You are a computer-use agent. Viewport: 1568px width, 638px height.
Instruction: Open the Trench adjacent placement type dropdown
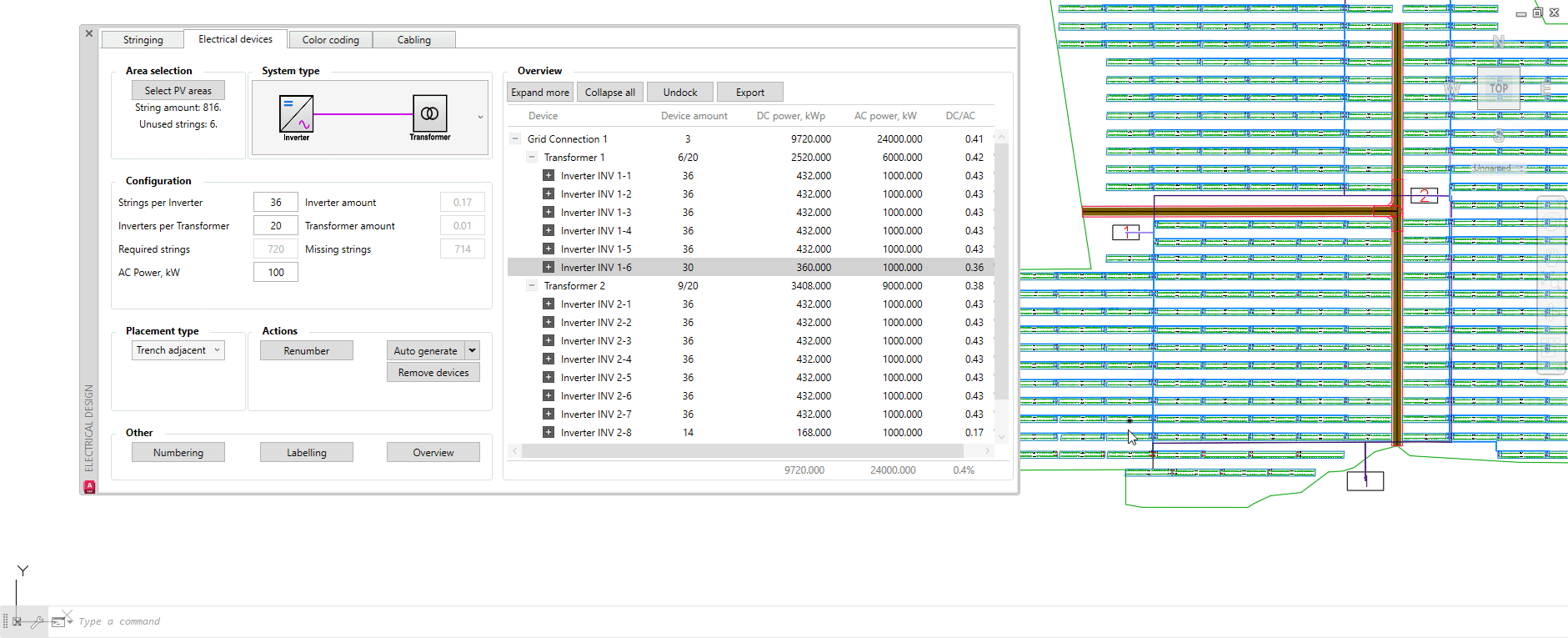178,350
